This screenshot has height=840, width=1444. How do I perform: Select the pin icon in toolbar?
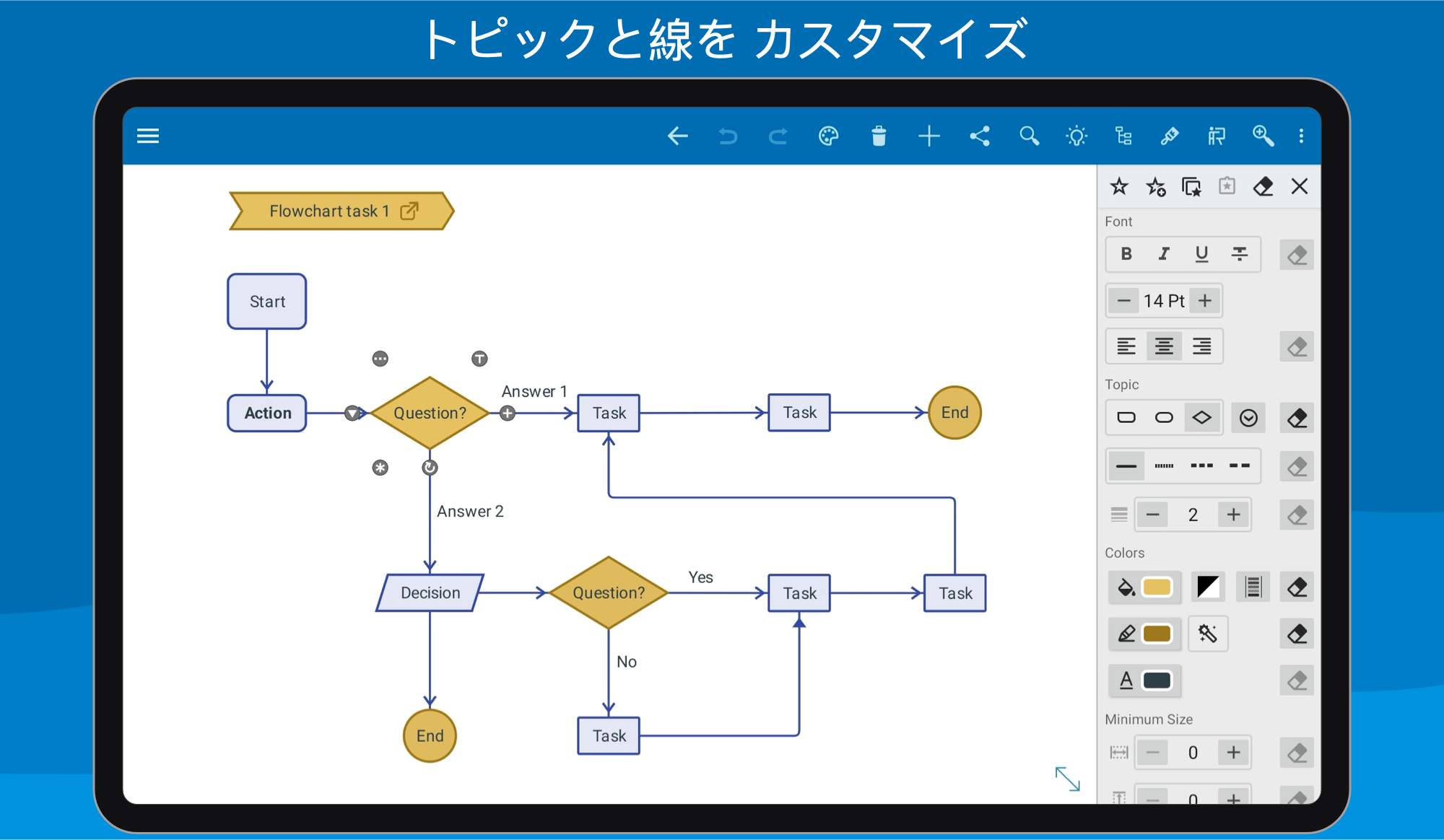1170,136
